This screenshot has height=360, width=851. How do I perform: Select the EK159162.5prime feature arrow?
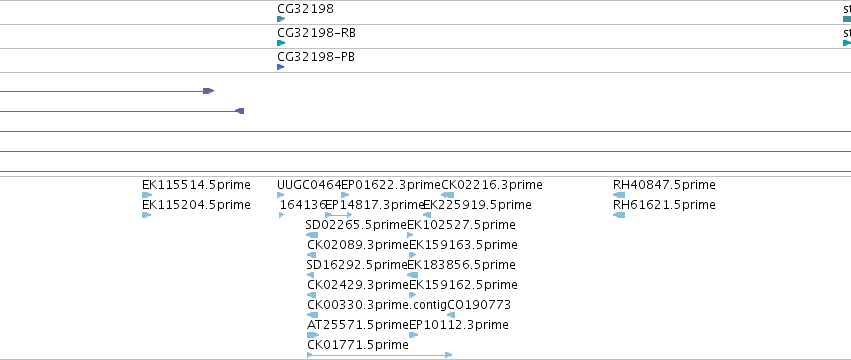412,295
